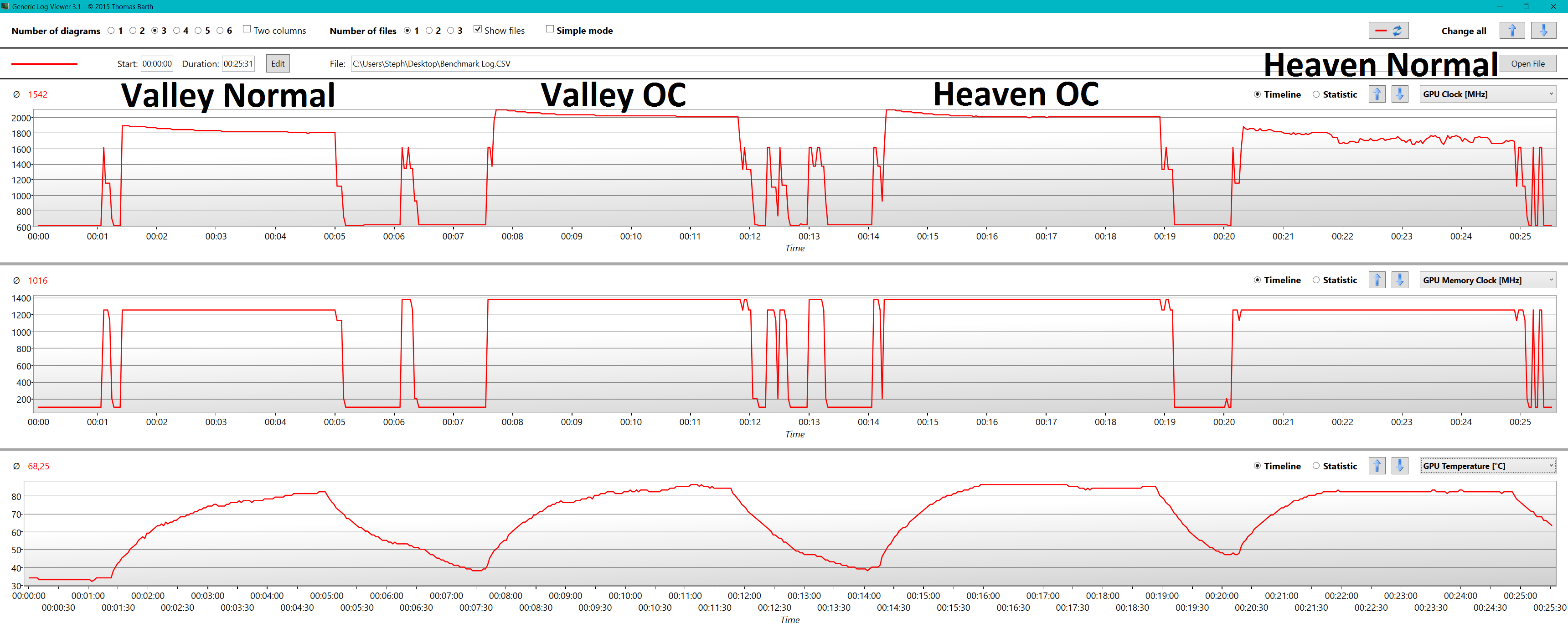
Task: Click the Change all up arrow
Action: tap(1512, 31)
